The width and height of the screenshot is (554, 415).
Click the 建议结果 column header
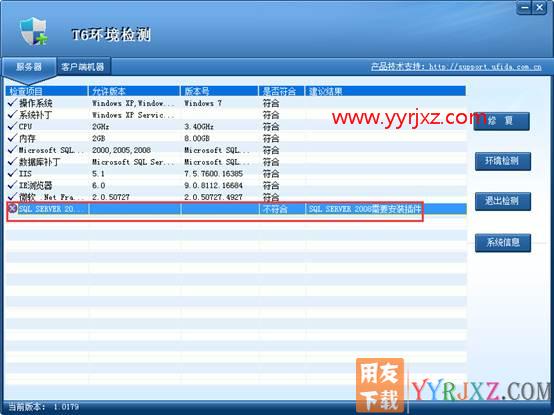pos(385,91)
